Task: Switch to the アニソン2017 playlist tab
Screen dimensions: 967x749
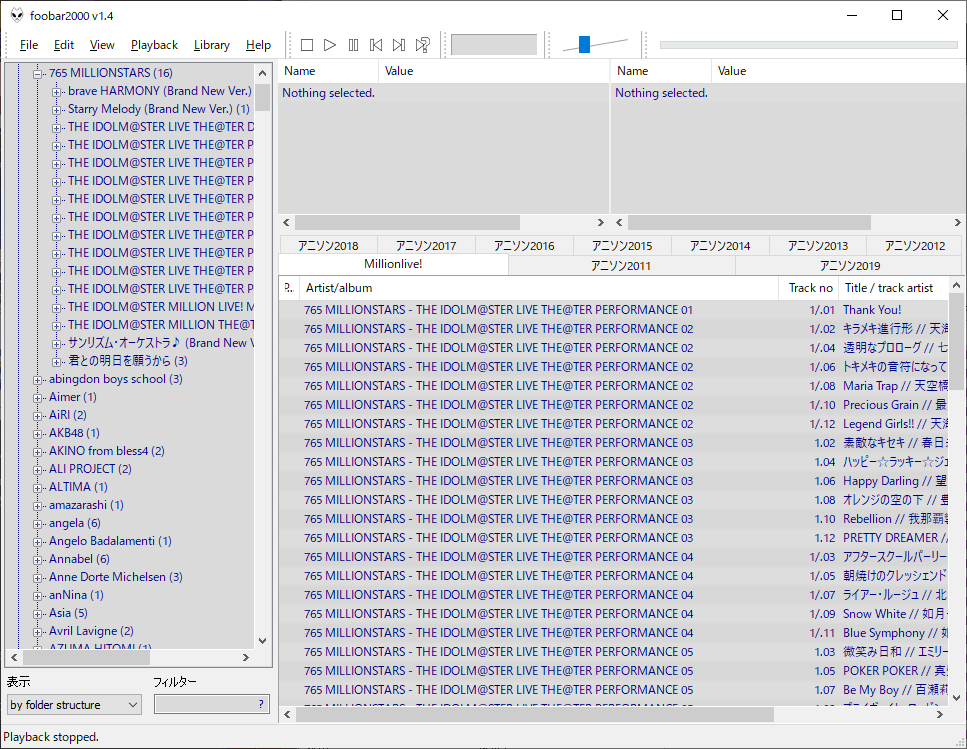Action: (426, 246)
